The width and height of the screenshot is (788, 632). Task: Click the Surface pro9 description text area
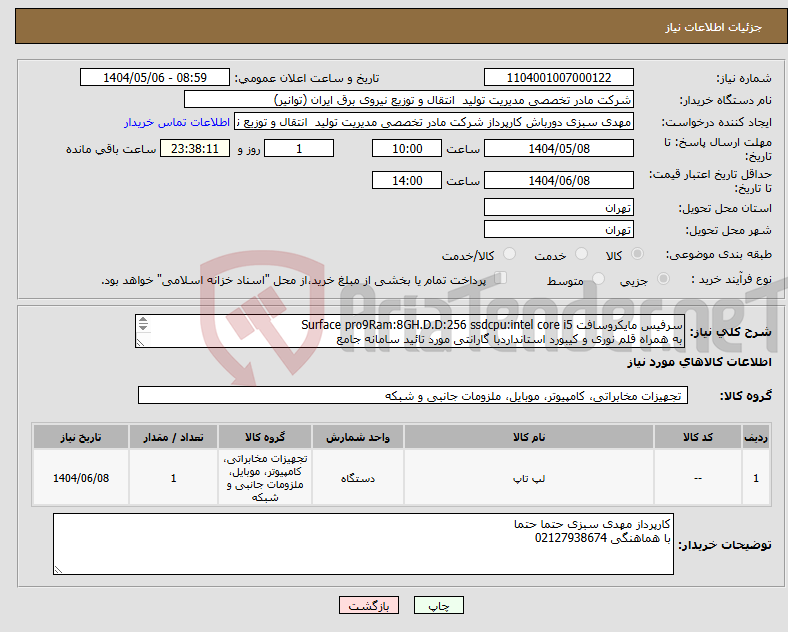pyautogui.click(x=410, y=331)
